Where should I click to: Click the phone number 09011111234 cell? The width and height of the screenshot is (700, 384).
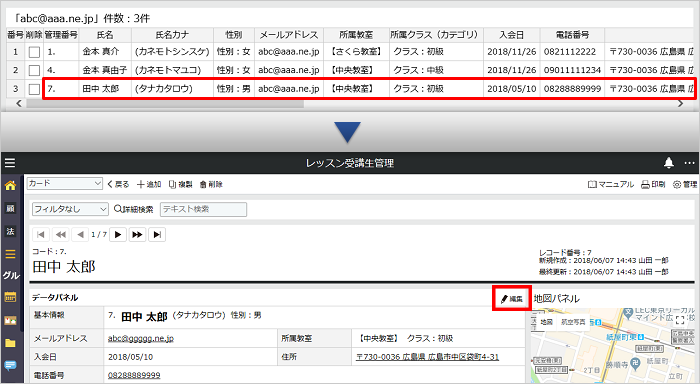572,70
